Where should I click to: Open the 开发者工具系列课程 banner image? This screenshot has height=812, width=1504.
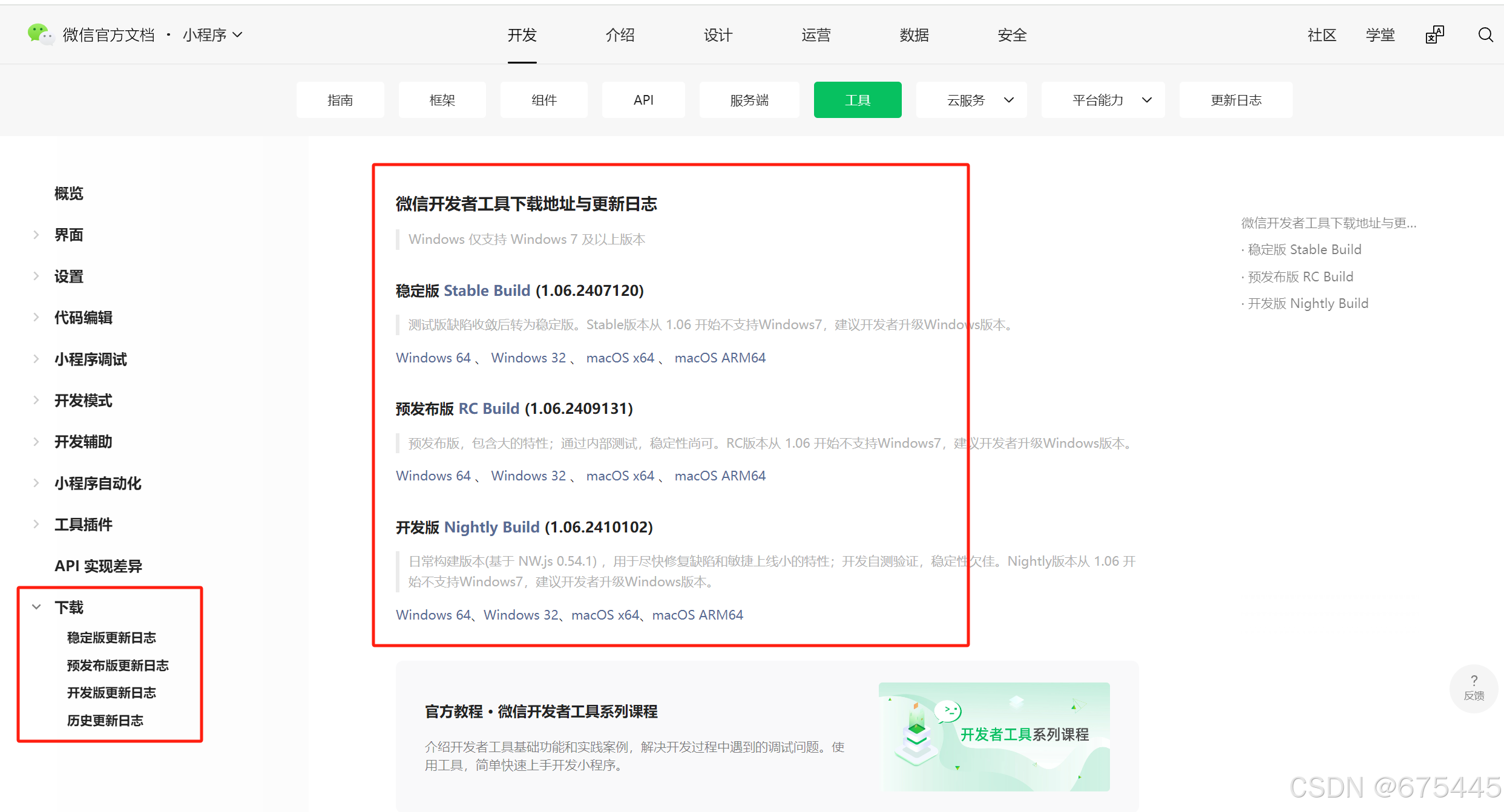[994, 736]
